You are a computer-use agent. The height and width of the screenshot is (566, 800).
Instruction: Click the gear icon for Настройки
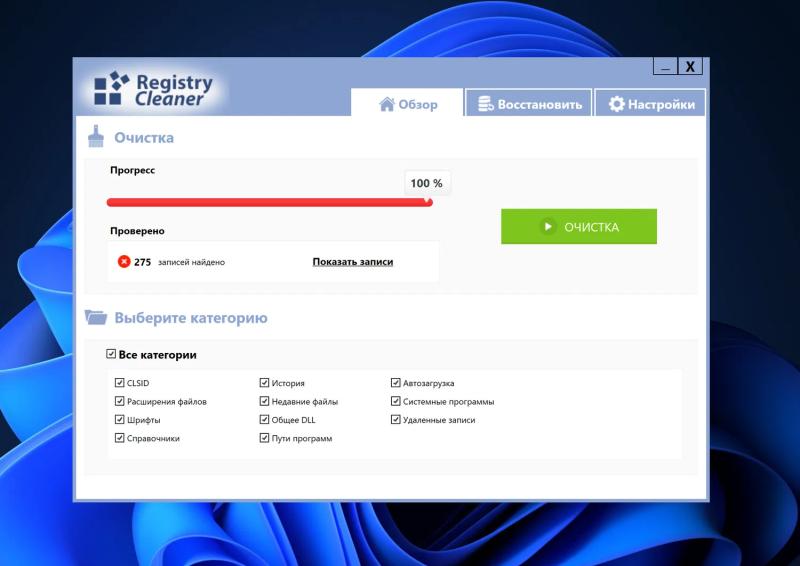[x=616, y=104]
